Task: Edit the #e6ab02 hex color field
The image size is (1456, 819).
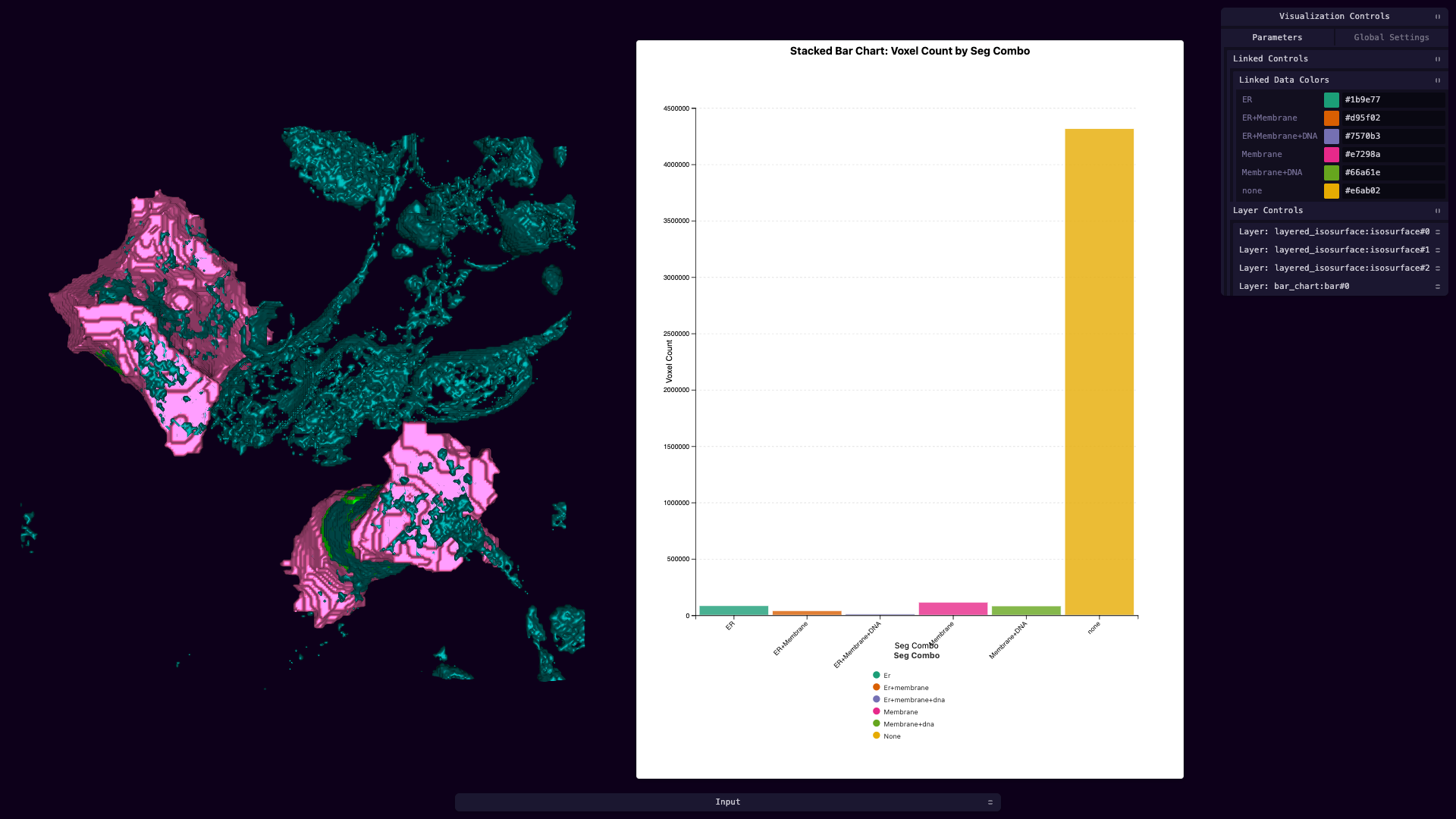Action: tap(1393, 191)
